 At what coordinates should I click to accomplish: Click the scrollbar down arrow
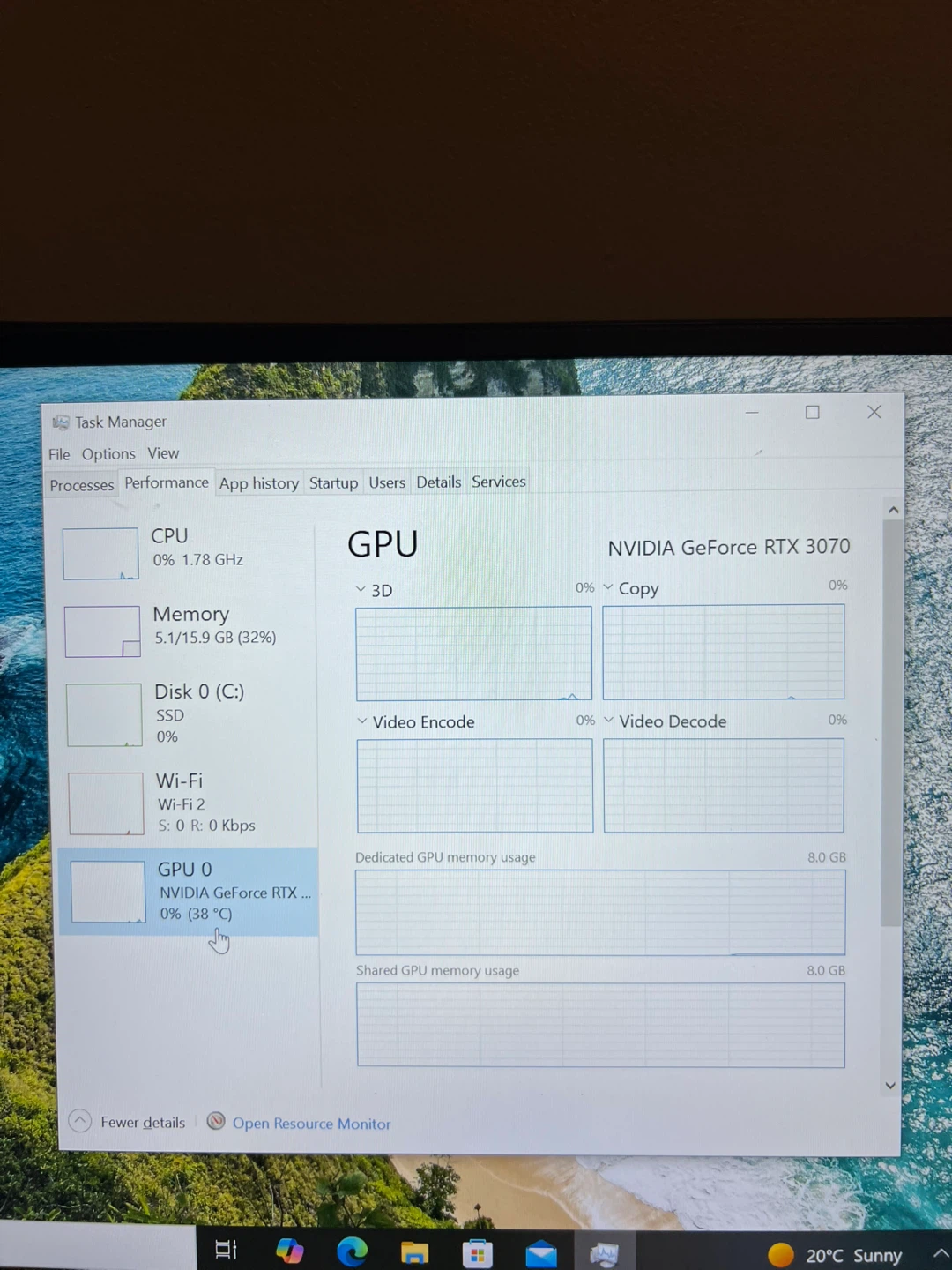pos(890,1086)
